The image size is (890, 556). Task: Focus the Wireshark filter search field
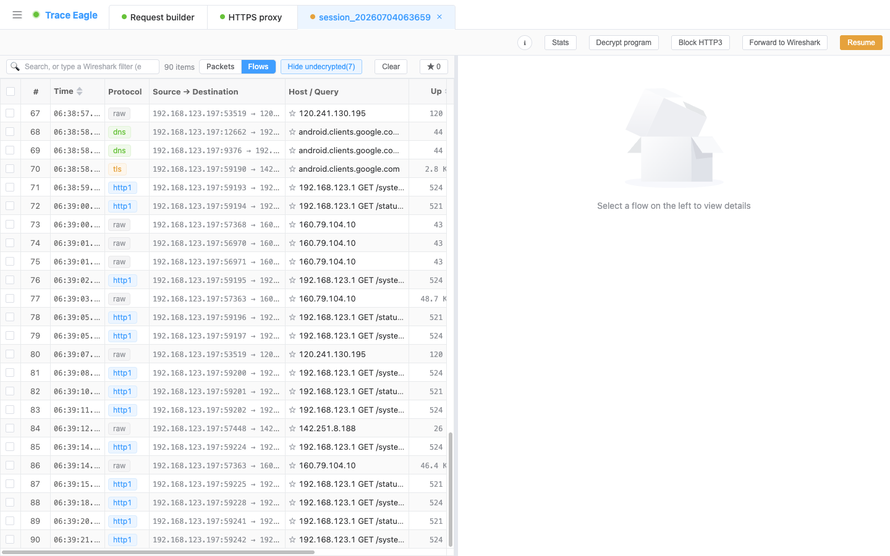83,66
